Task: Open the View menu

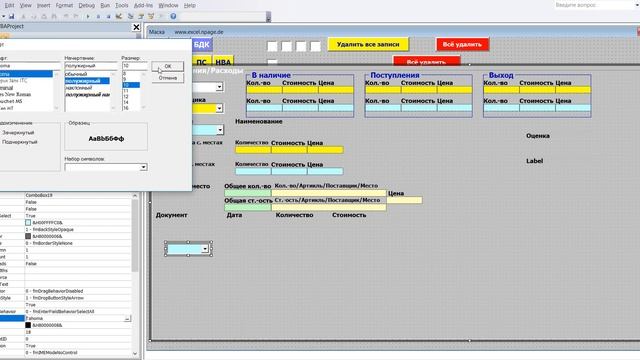Action: coord(25,5)
